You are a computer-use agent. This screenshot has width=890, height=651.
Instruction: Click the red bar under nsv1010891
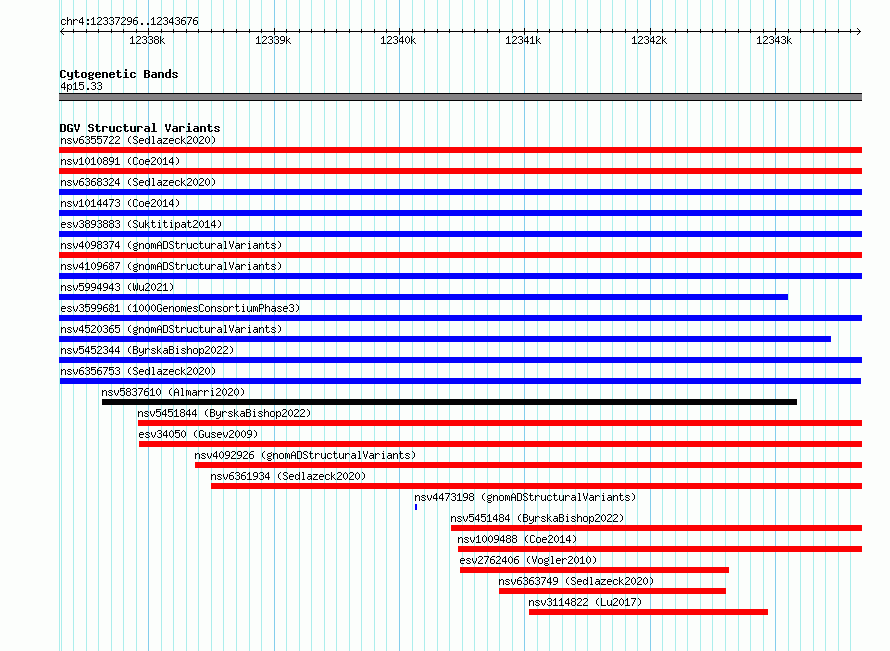tap(460, 171)
